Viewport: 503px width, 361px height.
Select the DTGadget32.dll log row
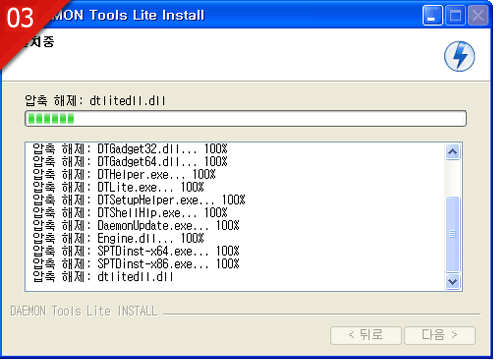tap(130, 149)
